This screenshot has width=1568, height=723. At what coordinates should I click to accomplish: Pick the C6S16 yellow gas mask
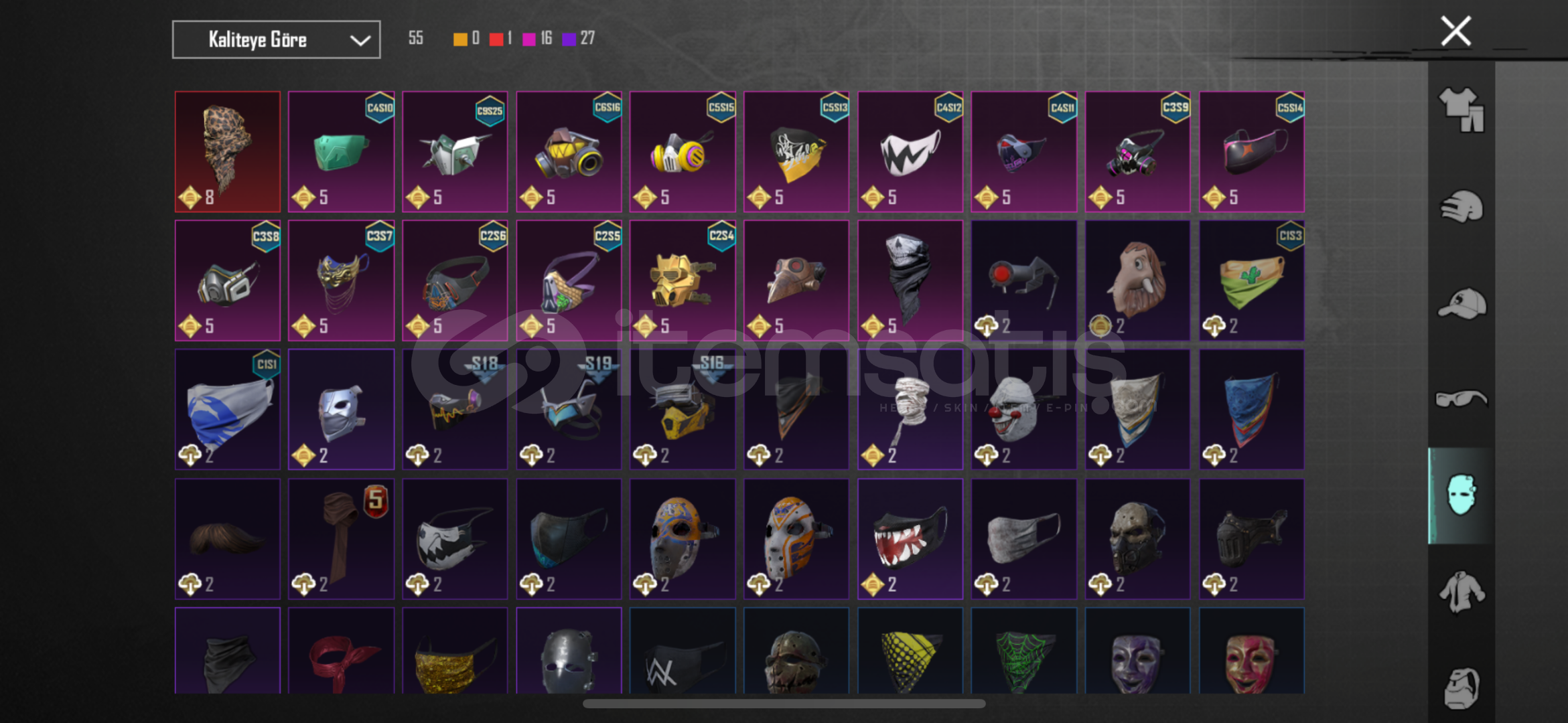click(569, 152)
